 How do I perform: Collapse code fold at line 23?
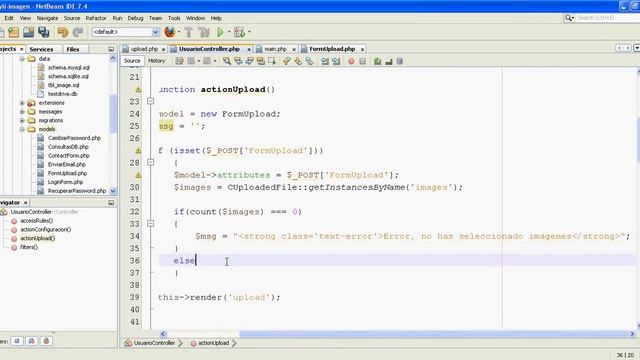pos(150,101)
